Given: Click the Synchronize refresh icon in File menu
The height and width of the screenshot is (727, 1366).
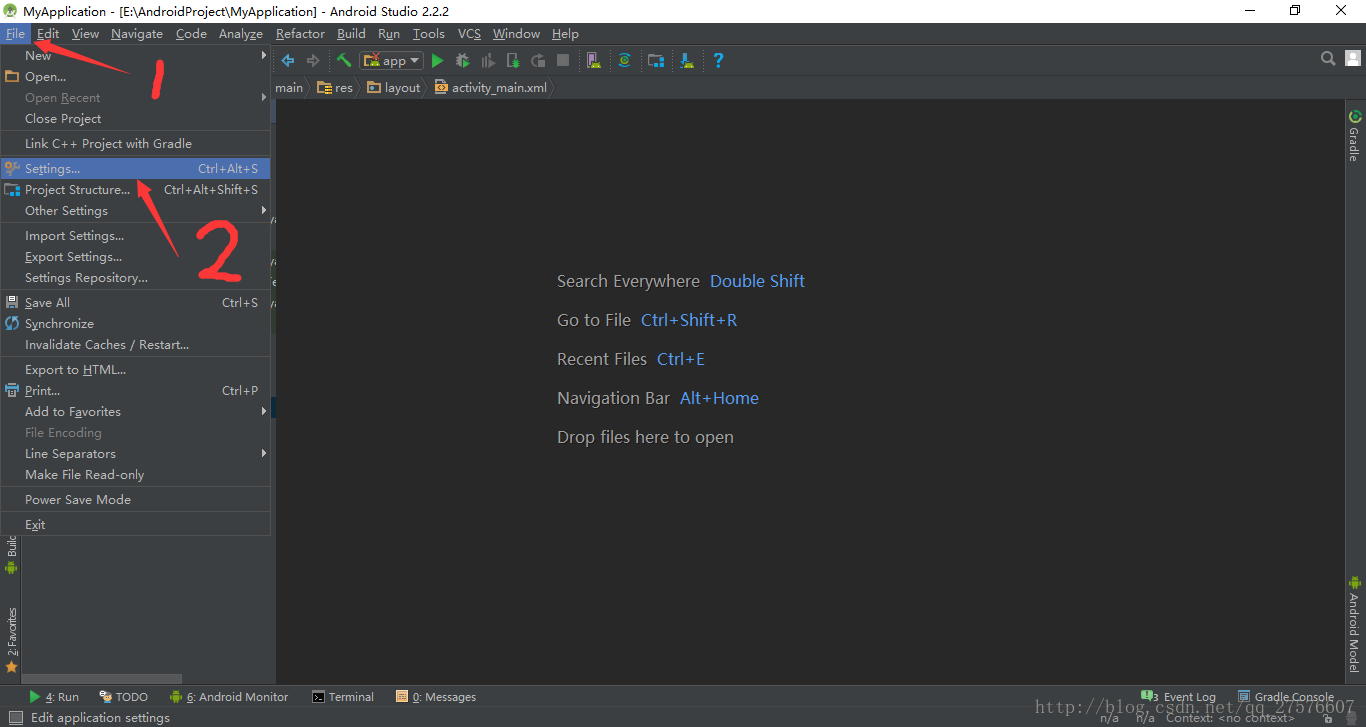Looking at the screenshot, I should click(x=12, y=323).
